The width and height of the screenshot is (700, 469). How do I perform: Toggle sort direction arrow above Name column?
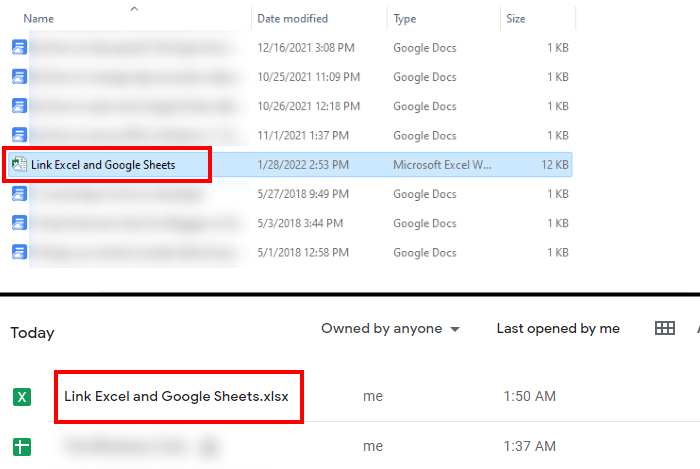(134, 8)
